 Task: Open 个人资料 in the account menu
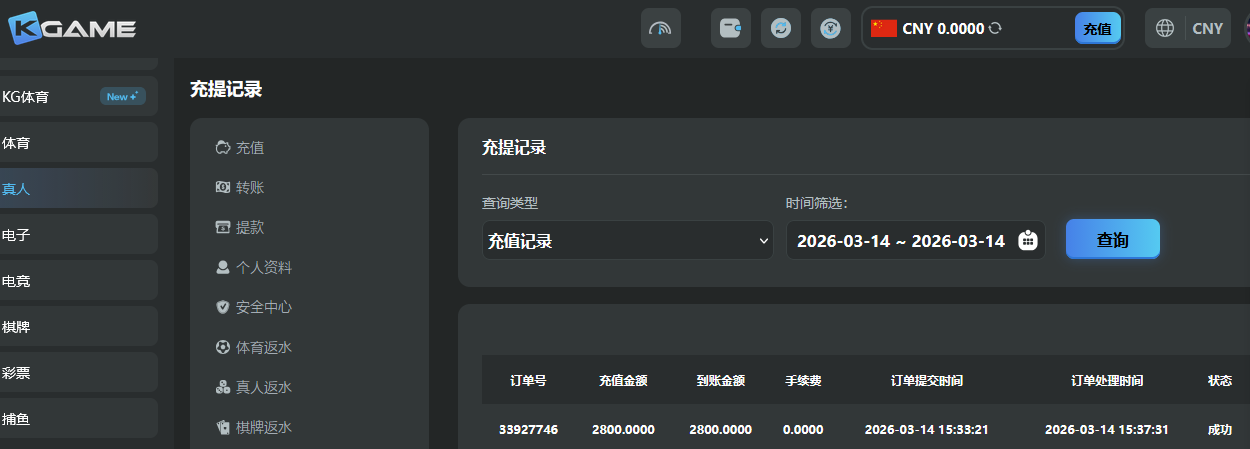pyautogui.click(x=263, y=267)
